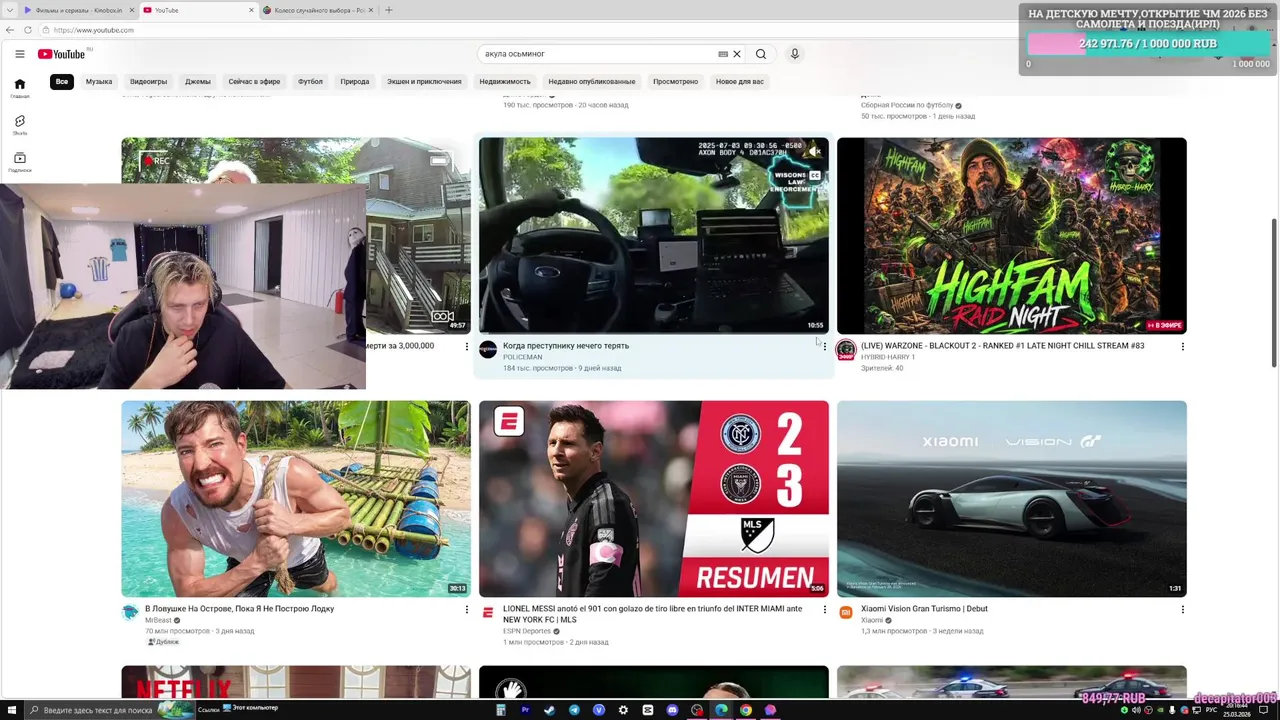
Task: Open the more-options menu for the POLICEMAN video
Action: (825, 346)
